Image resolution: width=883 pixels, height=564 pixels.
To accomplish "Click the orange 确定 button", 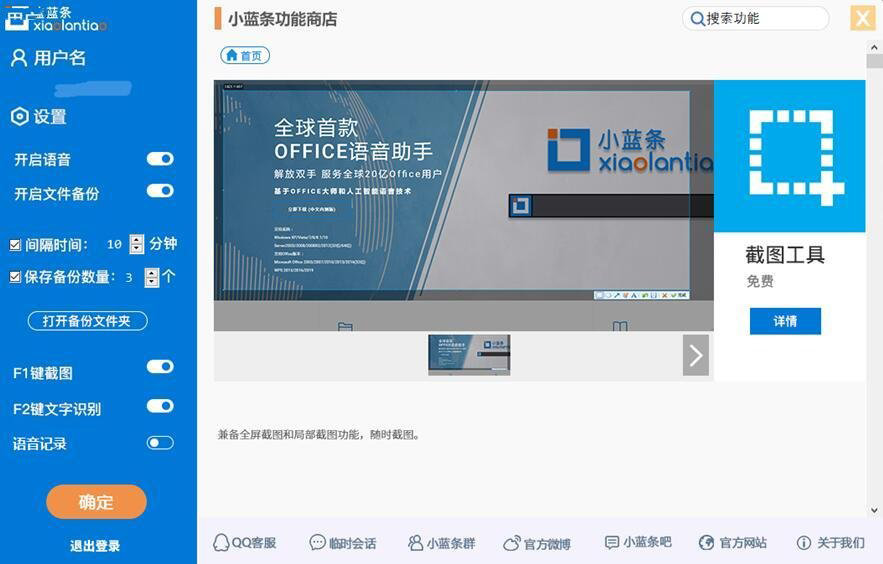I will click(x=96, y=502).
